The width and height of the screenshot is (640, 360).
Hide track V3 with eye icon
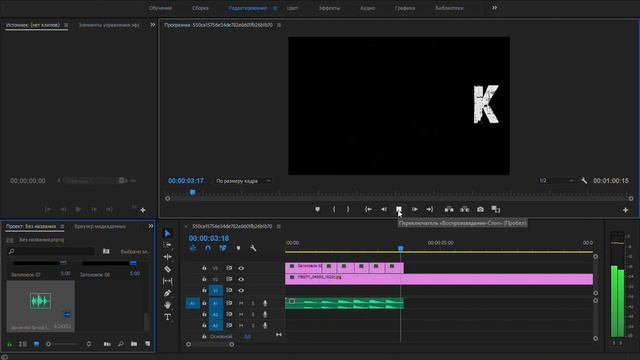tap(241, 268)
